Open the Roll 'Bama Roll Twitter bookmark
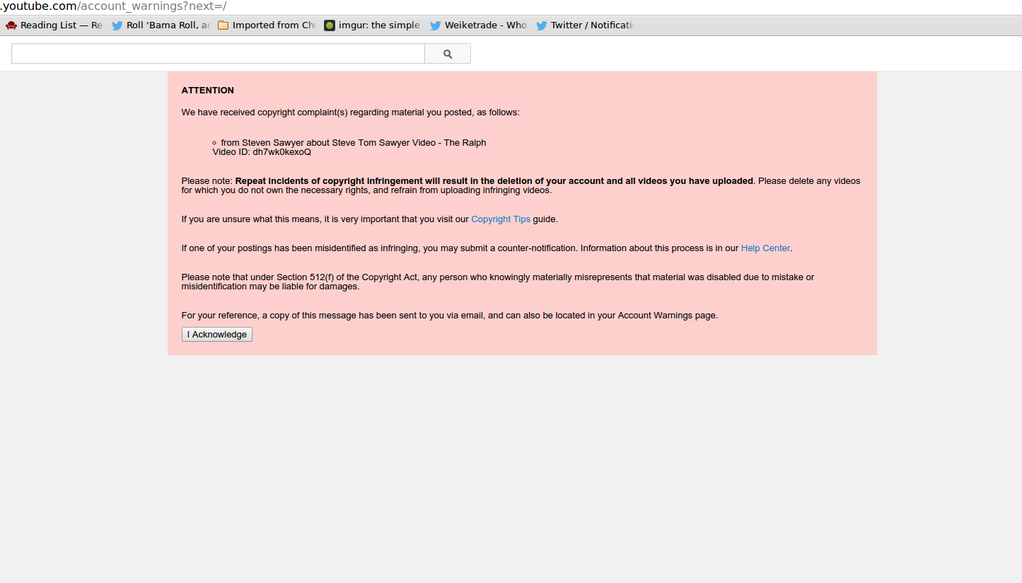Viewport: 1022px width, 583px height. coord(160,25)
